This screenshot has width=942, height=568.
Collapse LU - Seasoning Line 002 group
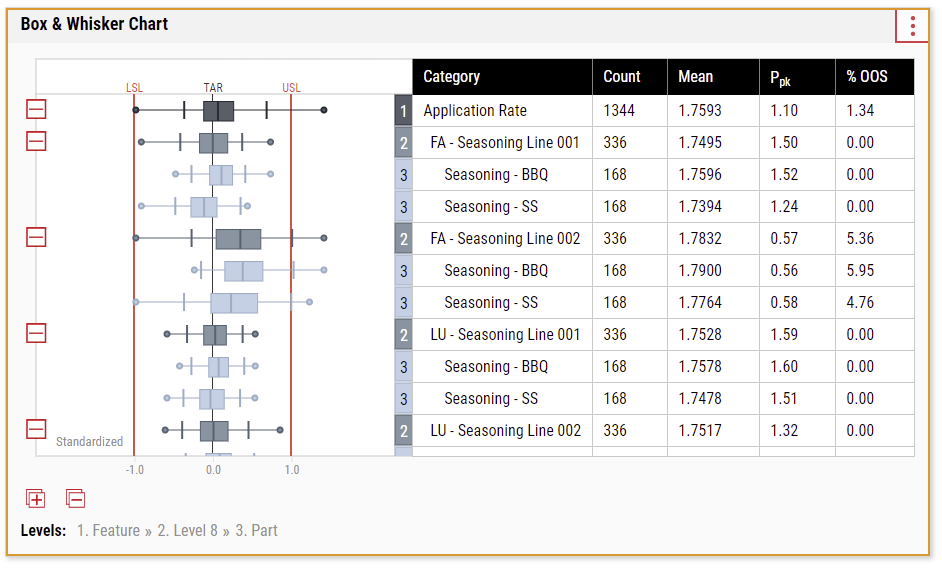point(36,429)
